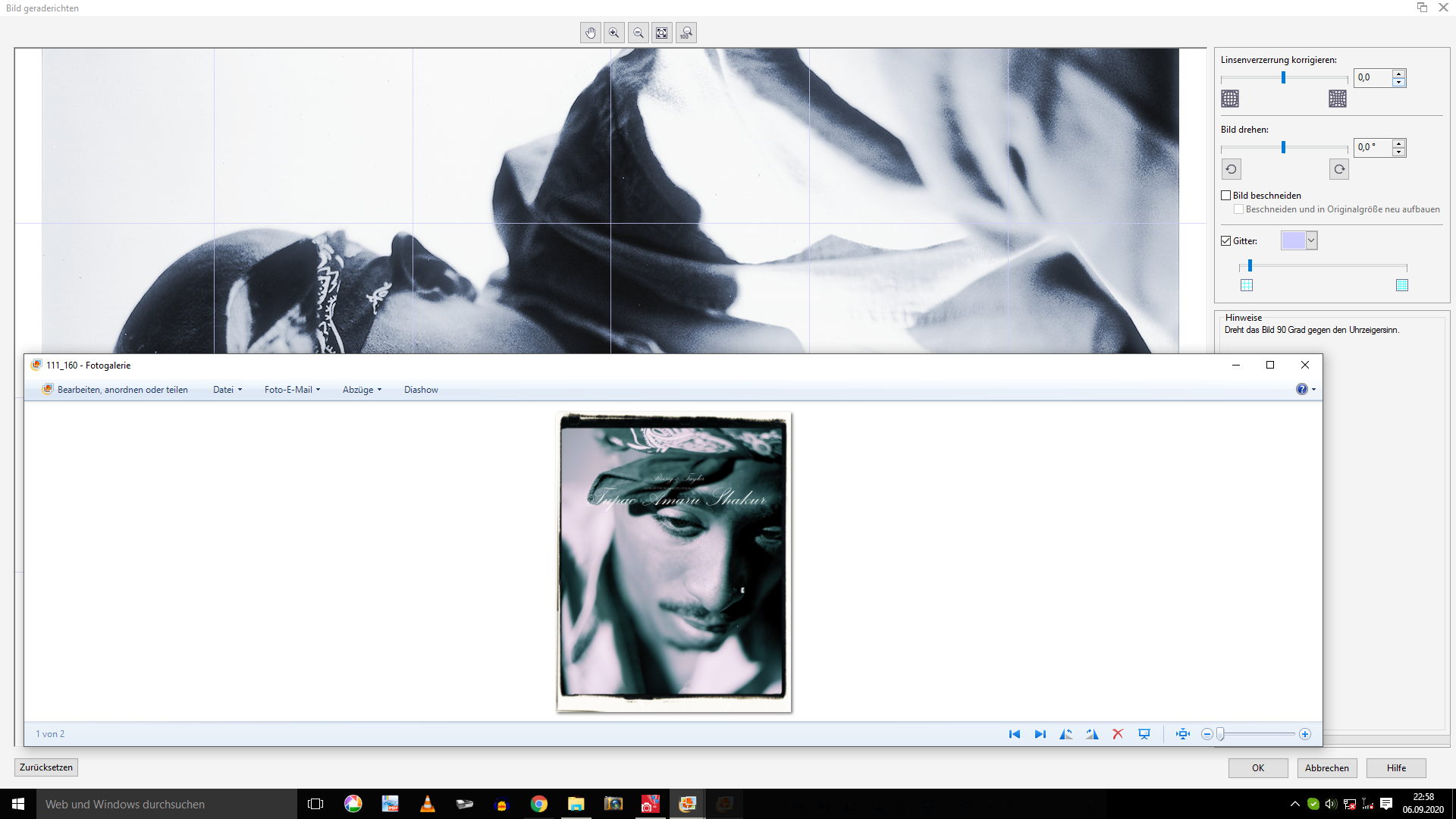Viewport: 1456px width, 819px height.
Task: Click the Gitter density slider
Action: coord(1323,266)
